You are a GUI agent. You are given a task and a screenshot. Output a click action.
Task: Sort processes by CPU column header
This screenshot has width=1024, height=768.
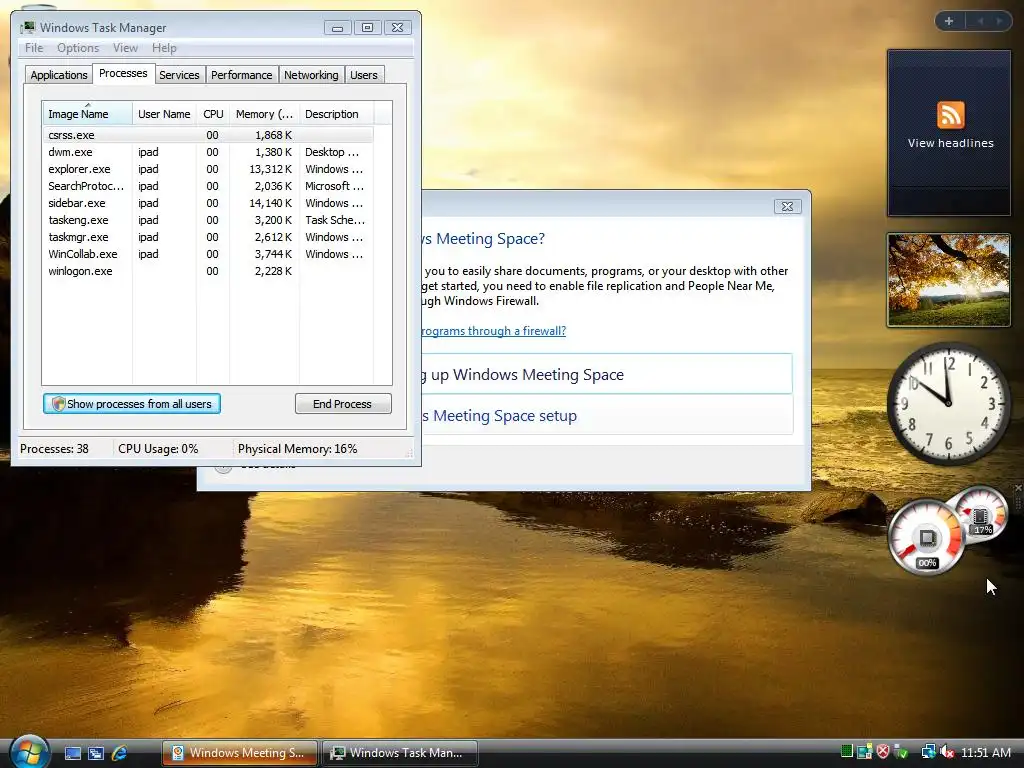click(213, 114)
